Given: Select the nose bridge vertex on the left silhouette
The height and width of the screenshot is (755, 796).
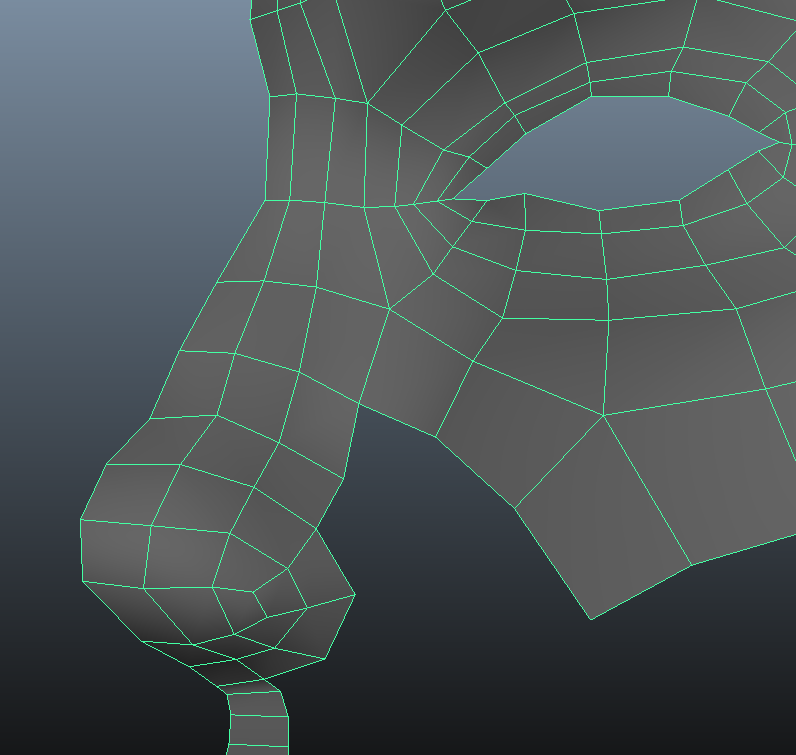Looking at the screenshot, I should (x=265, y=200).
